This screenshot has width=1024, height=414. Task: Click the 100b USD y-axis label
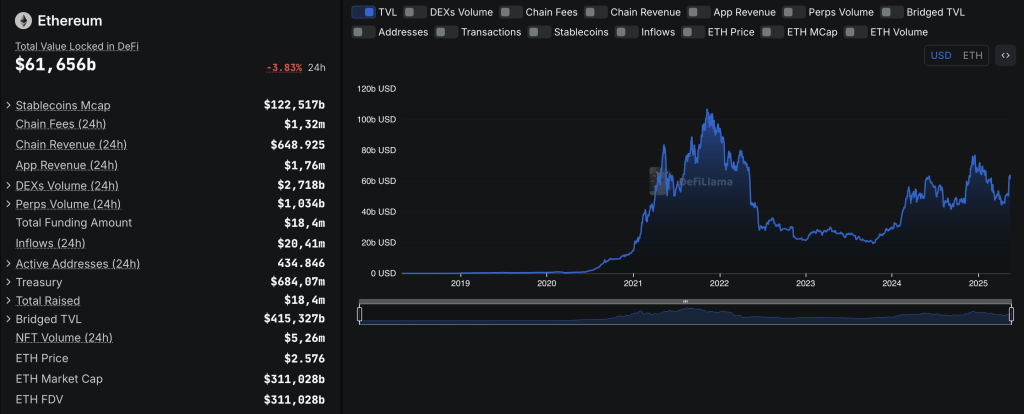click(377, 119)
